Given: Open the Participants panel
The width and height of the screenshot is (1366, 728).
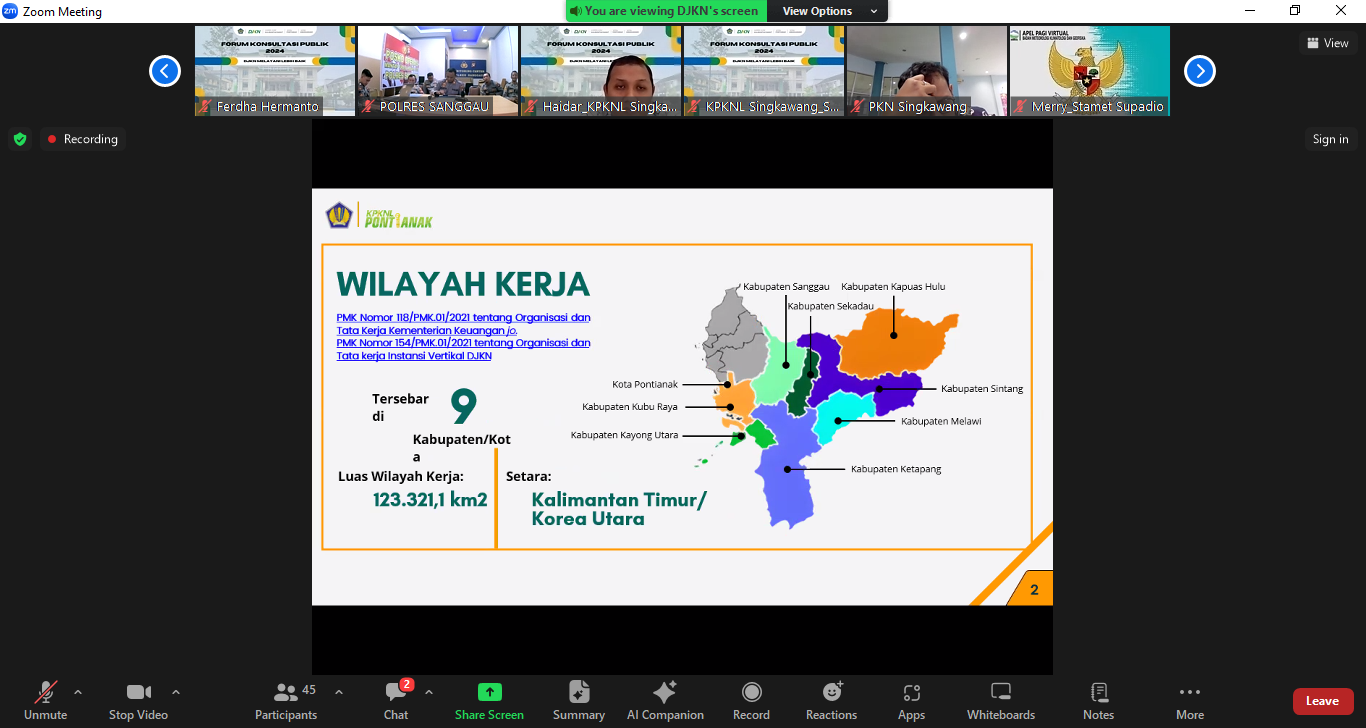Looking at the screenshot, I should (286, 700).
